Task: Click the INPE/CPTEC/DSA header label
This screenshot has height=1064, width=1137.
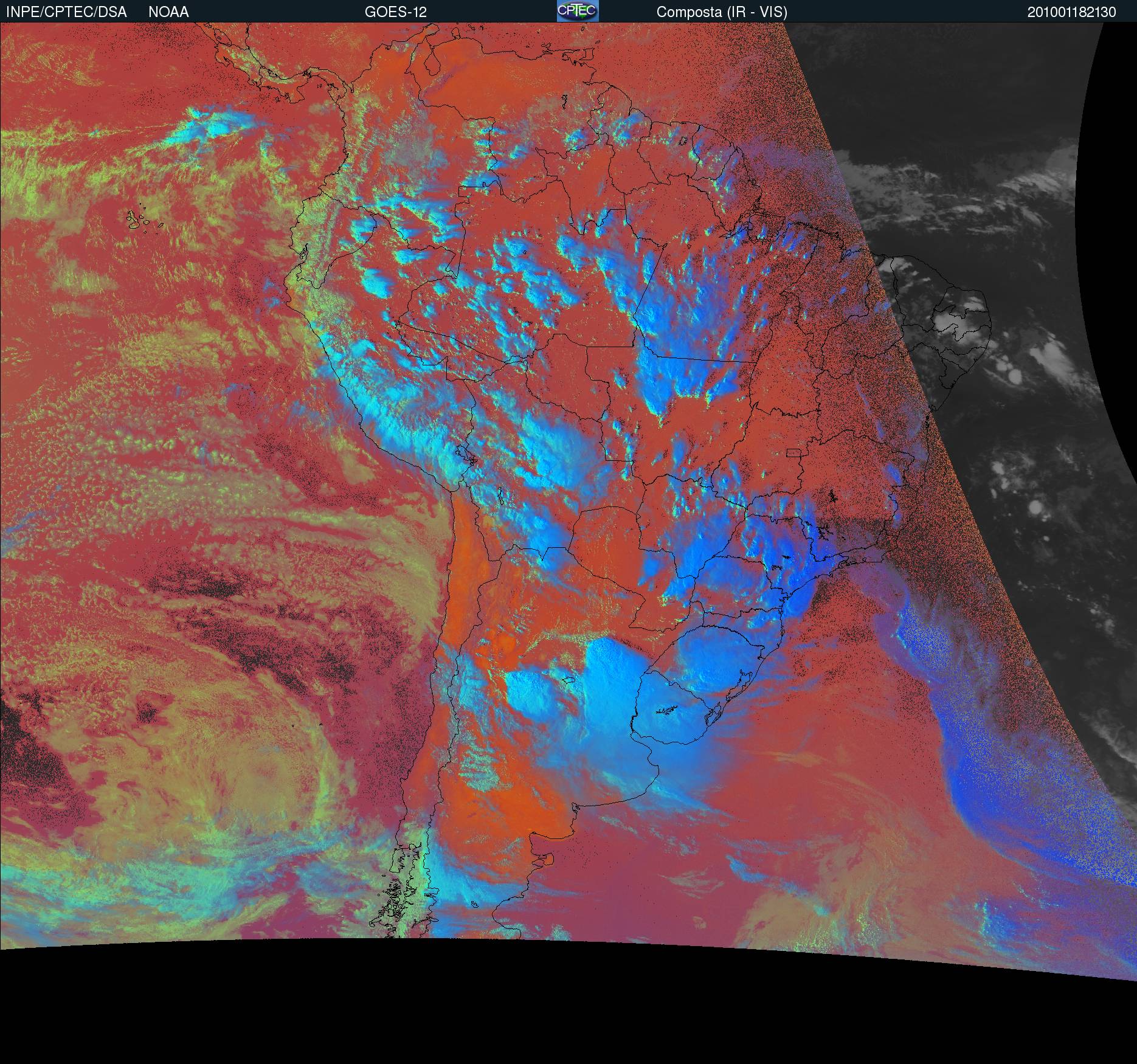Action: coord(66,12)
